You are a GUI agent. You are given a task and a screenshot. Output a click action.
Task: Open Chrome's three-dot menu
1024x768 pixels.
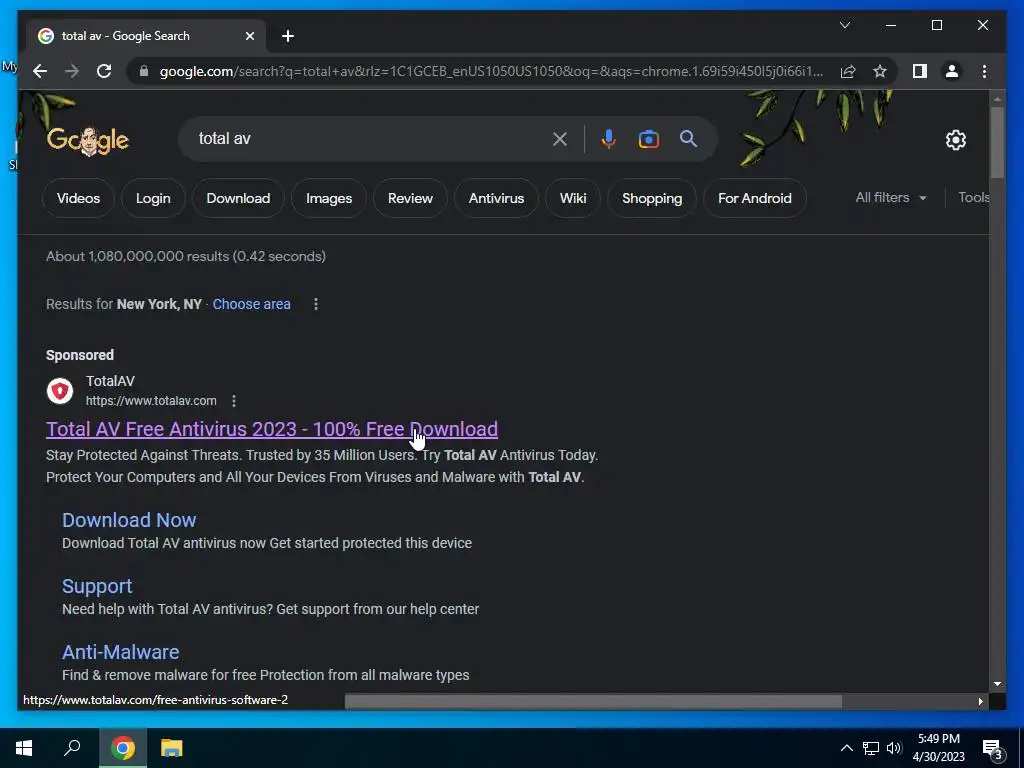pyautogui.click(x=984, y=71)
